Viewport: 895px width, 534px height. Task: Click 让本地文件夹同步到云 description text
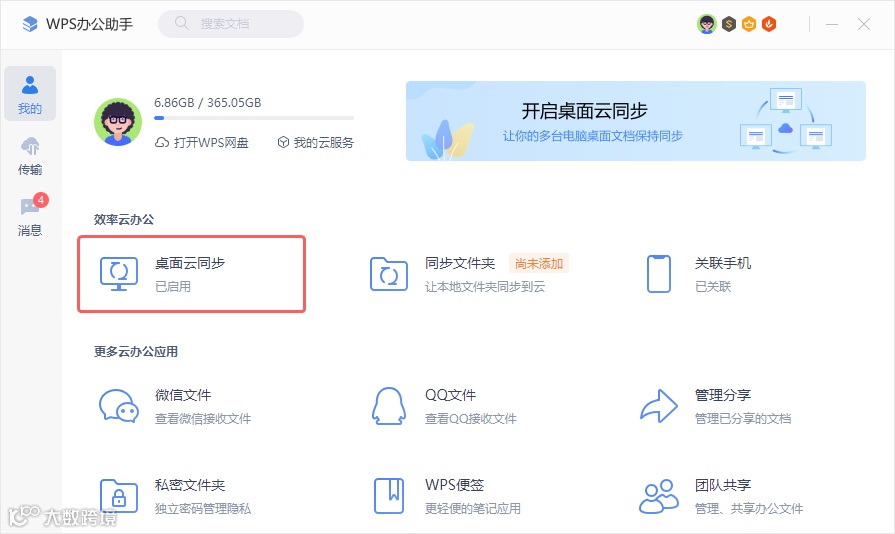pyautogui.click(x=485, y=287)
